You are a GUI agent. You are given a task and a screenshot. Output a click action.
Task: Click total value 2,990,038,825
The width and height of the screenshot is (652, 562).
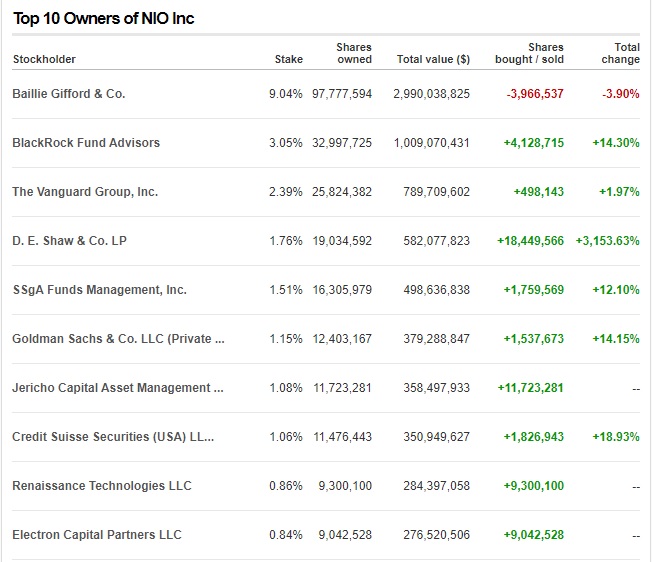[432, 94]
